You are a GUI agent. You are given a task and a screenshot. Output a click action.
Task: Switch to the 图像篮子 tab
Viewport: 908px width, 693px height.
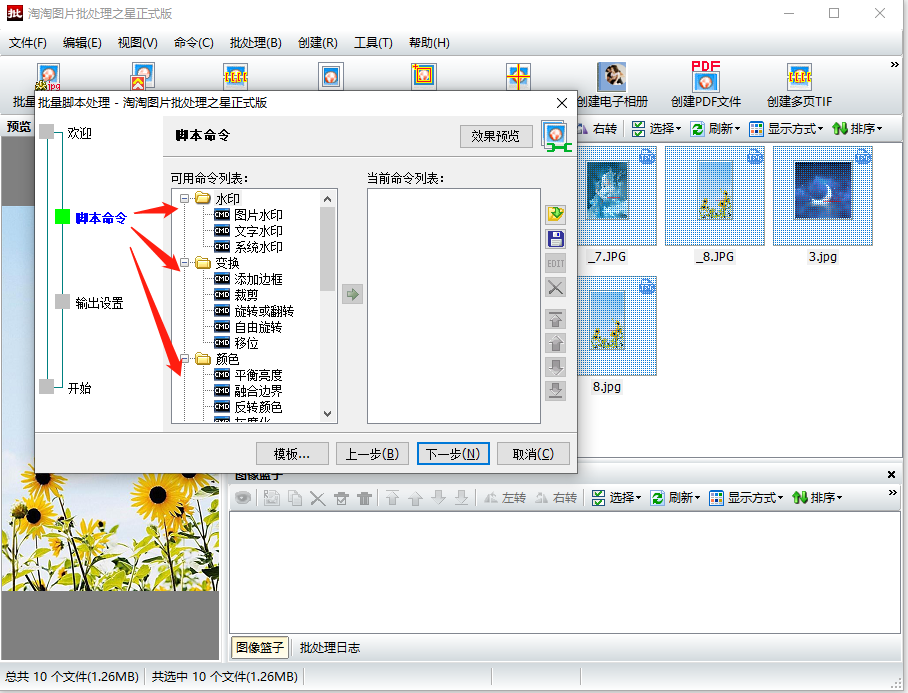coord(260,648)
